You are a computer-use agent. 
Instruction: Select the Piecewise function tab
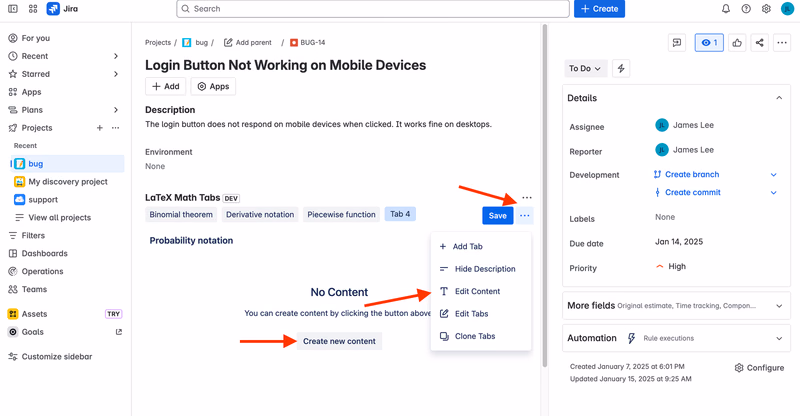(341, 214)
